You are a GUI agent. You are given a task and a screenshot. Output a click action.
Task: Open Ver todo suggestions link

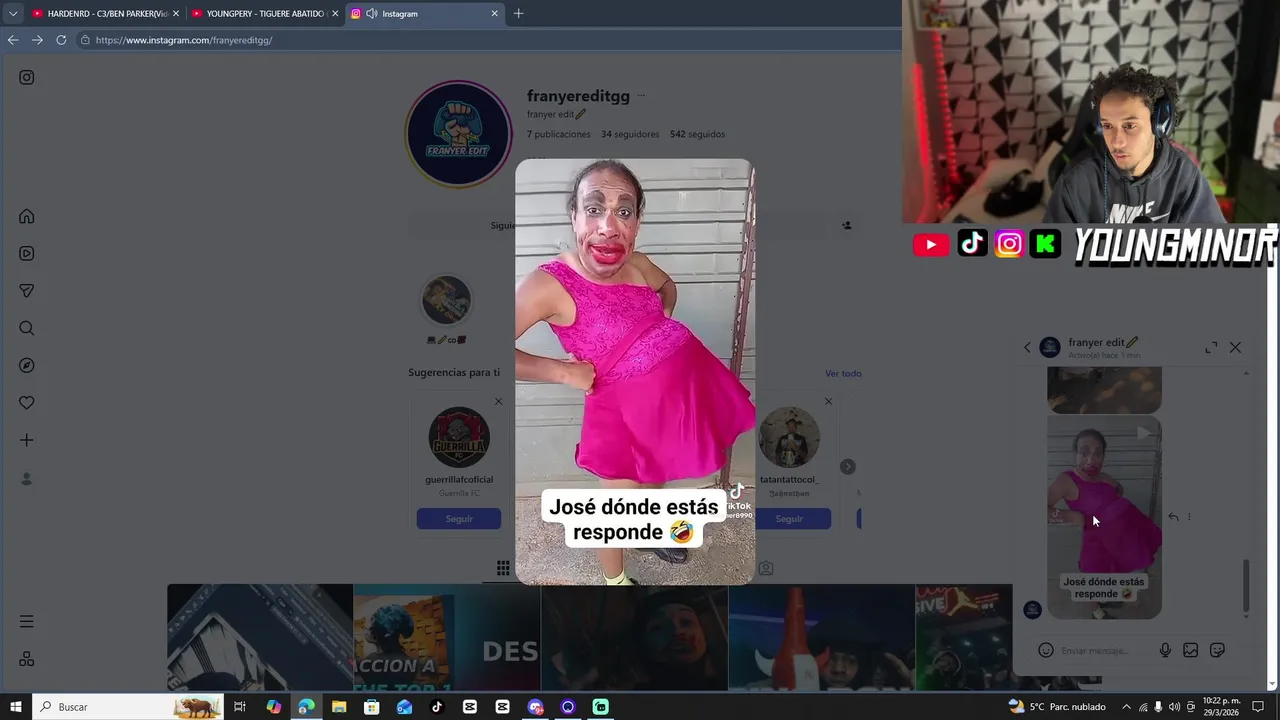tap(843, 373)
